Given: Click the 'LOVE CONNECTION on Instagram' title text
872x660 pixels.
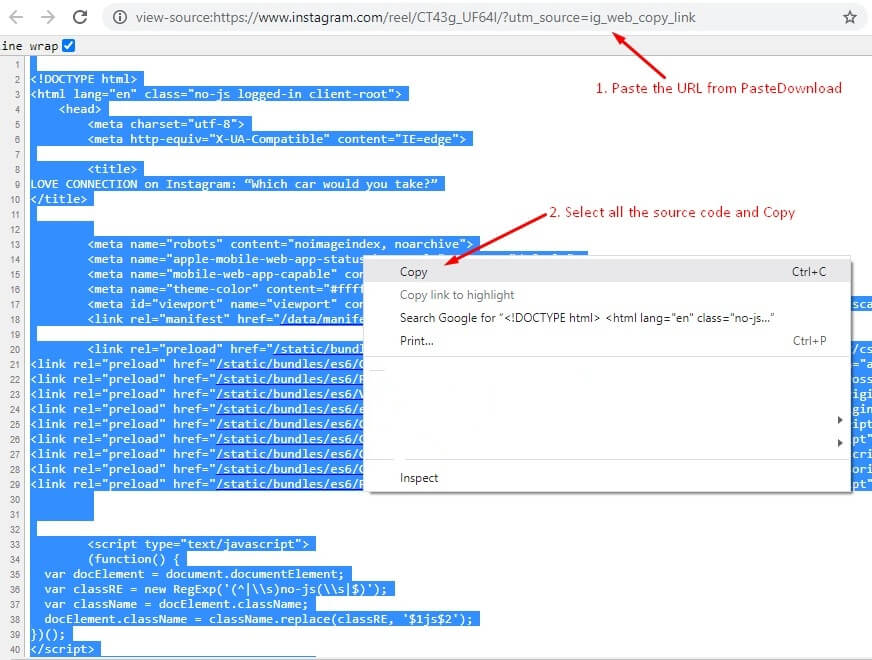Looking at the screenshot, I should pyautogui.click(x=234, y=184).
